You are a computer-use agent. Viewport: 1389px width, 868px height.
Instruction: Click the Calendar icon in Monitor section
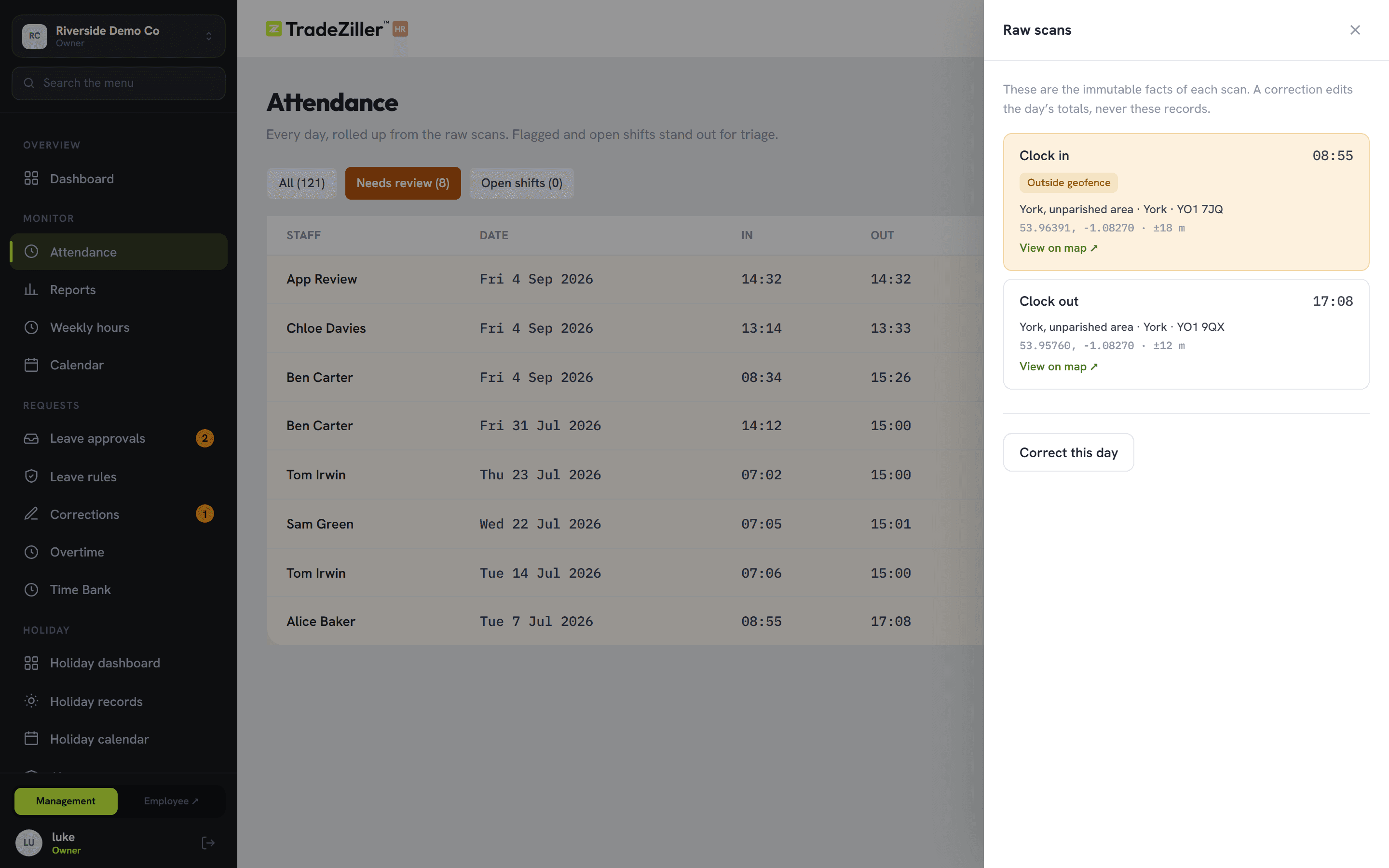point(31,365)
